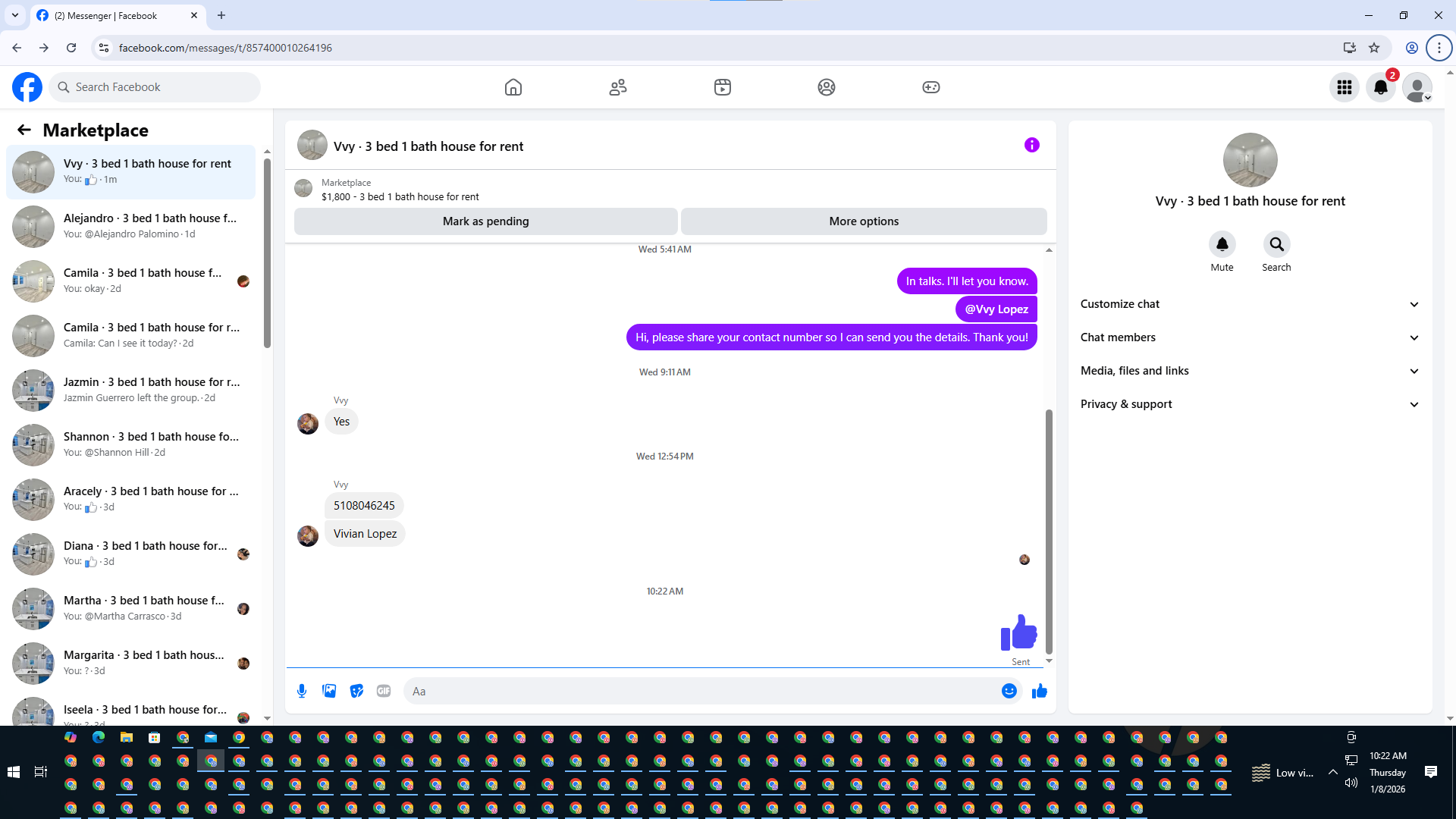The width and height of the screenshot is (1456, 819).
Task: Open Margarita's conversation
Action: [130, 664]
